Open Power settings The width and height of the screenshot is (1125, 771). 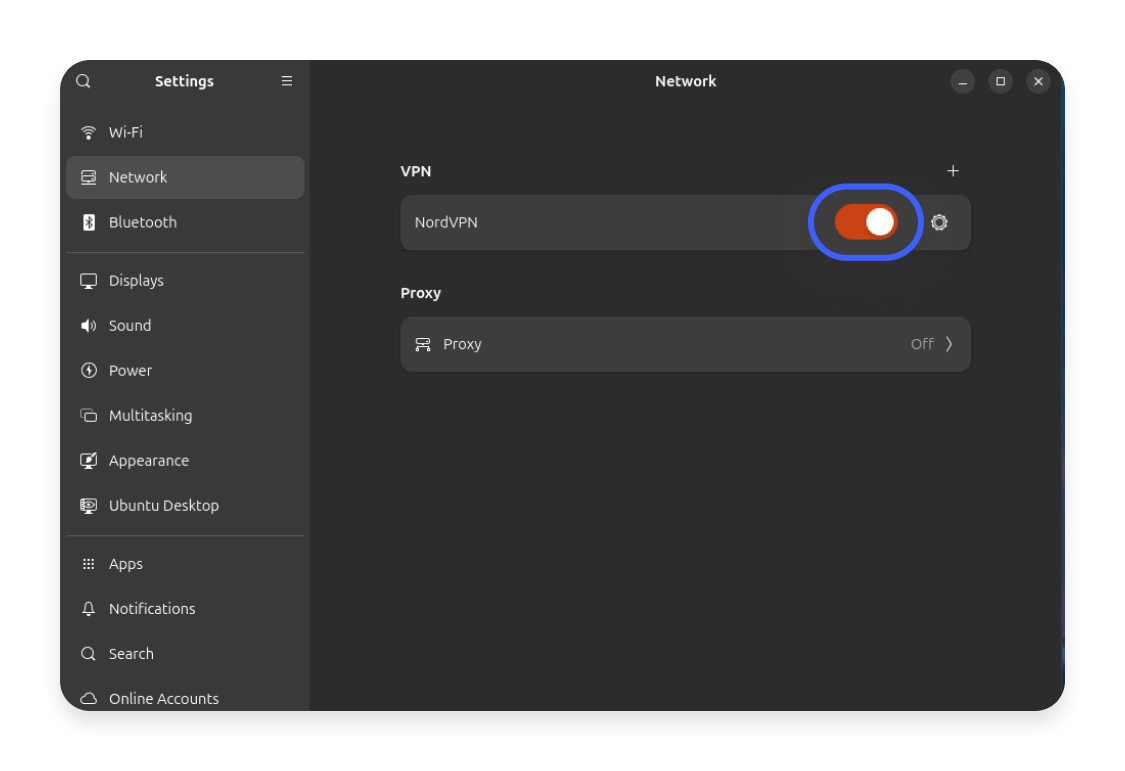click(x=128, y=370)
